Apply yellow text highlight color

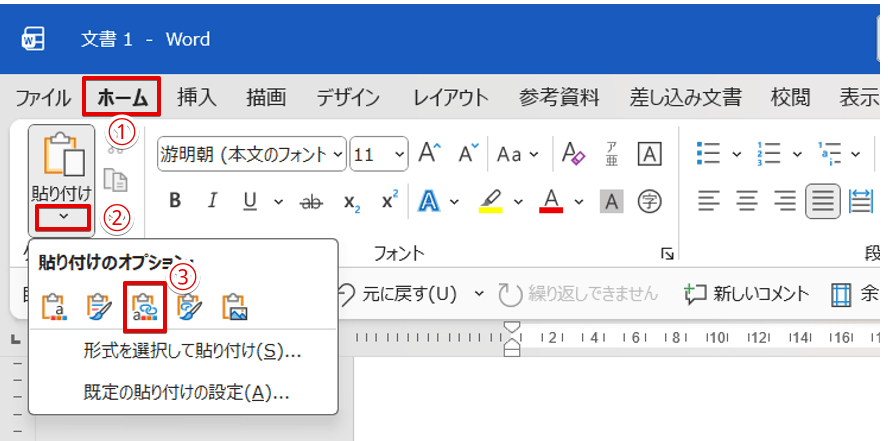tap(490, 200)
